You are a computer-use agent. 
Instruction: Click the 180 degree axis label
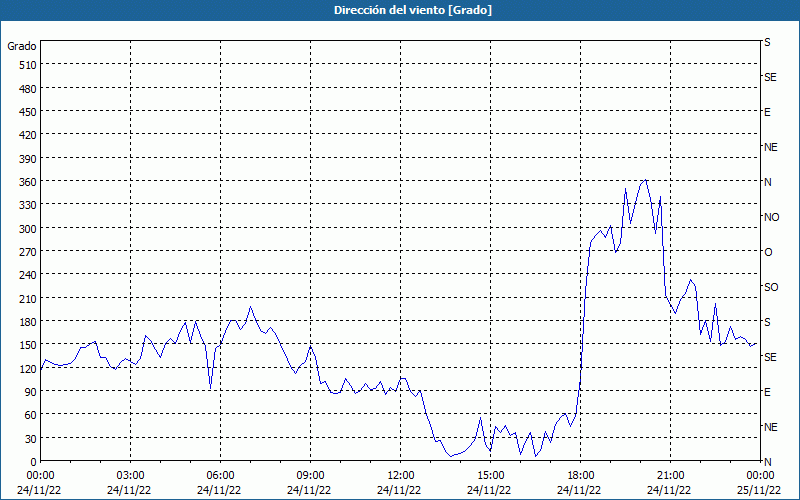tap(28, 322)
